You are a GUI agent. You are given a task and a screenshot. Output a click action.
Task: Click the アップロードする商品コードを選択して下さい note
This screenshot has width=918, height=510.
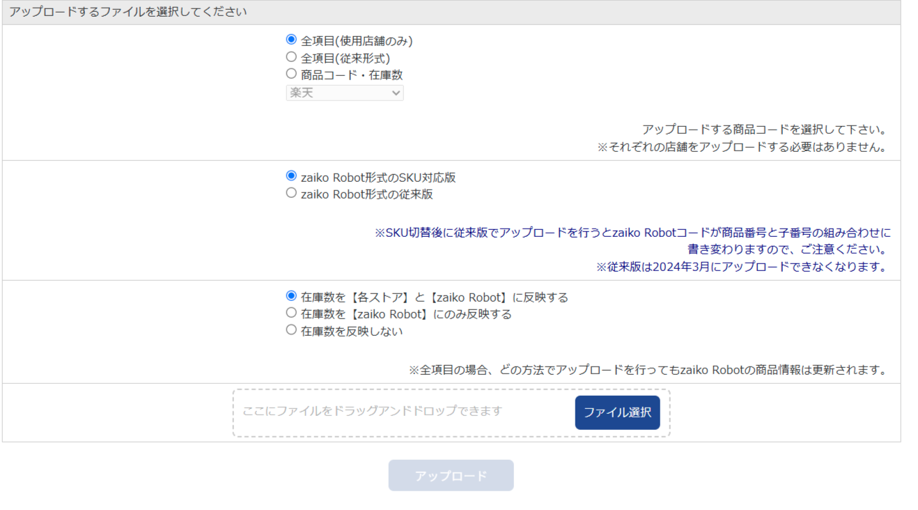[764, 130]
